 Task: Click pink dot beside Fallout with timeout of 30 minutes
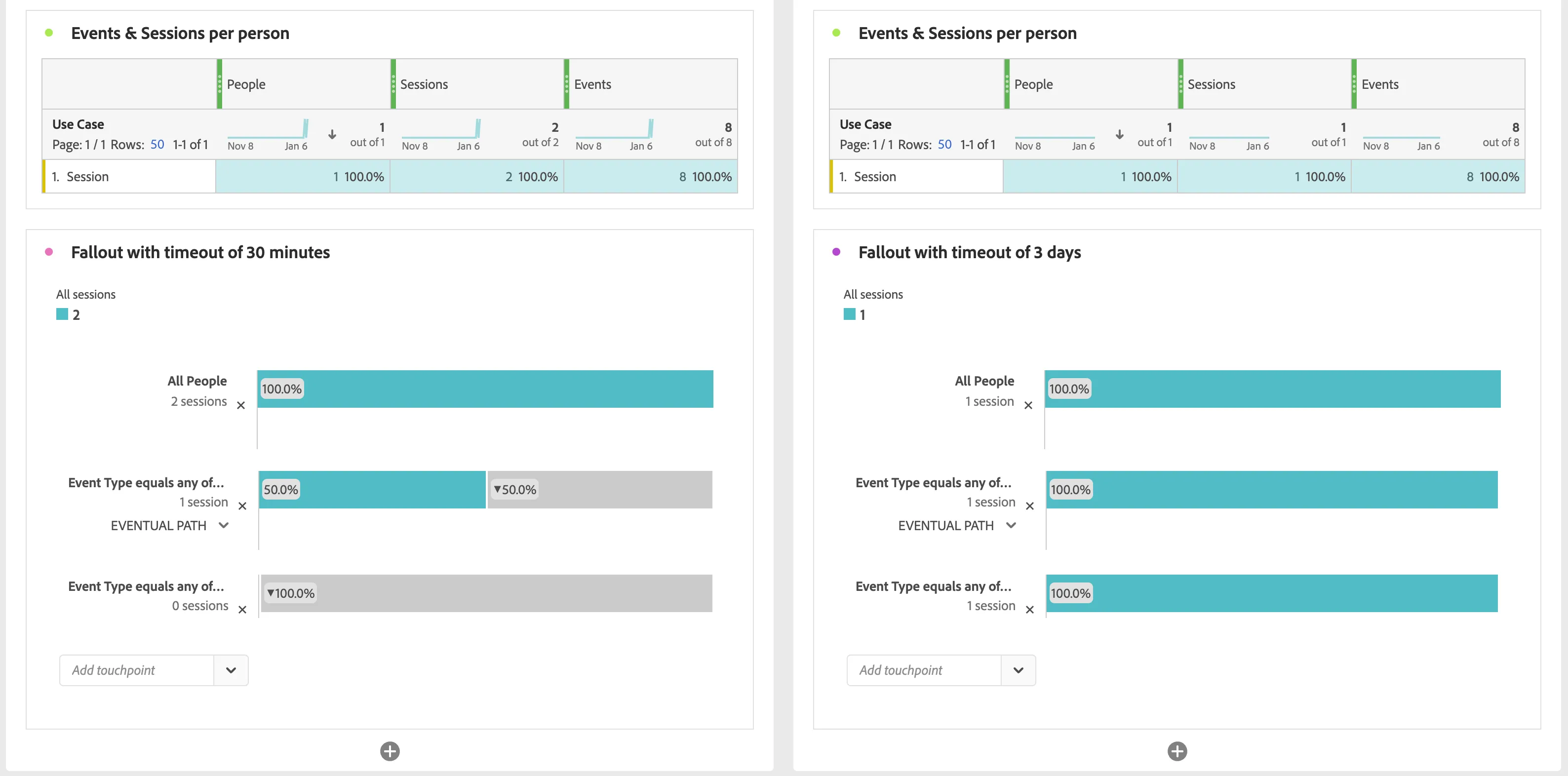[49, 252]
